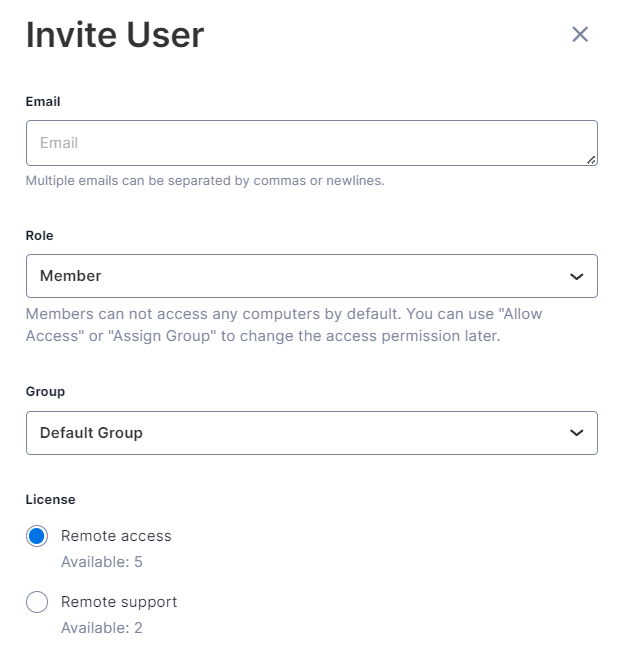Image resolution: width=633 pixels, height=649 pixels.
Task: Click the Available: 2 license count
Action: [102, 628]
